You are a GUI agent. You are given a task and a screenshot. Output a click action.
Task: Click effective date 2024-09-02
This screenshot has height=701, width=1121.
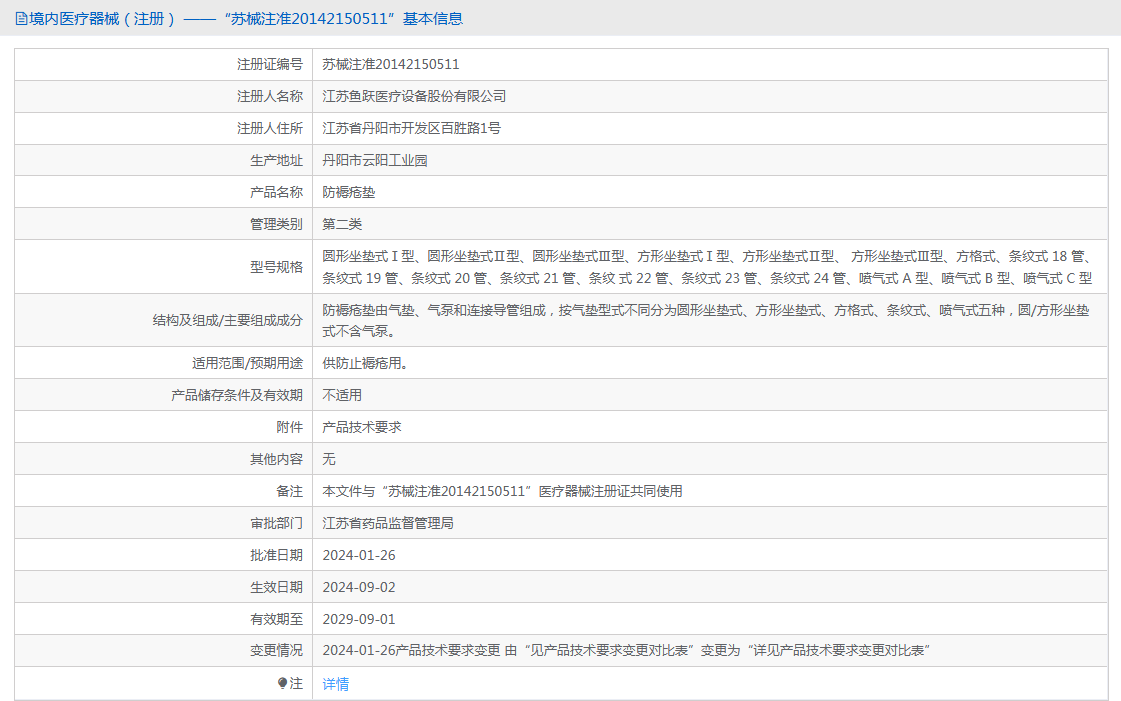point(359,587)
